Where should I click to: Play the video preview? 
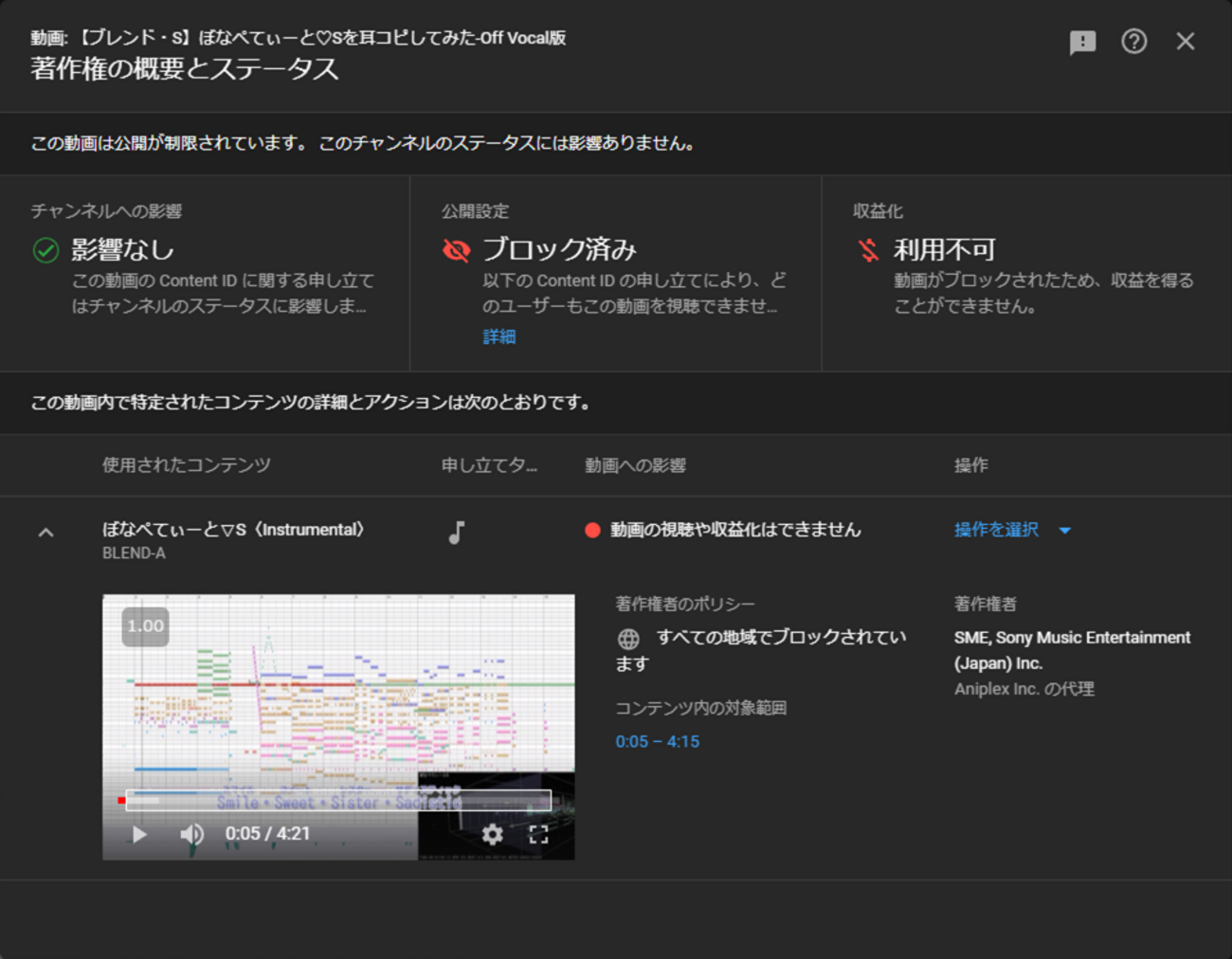139,834
